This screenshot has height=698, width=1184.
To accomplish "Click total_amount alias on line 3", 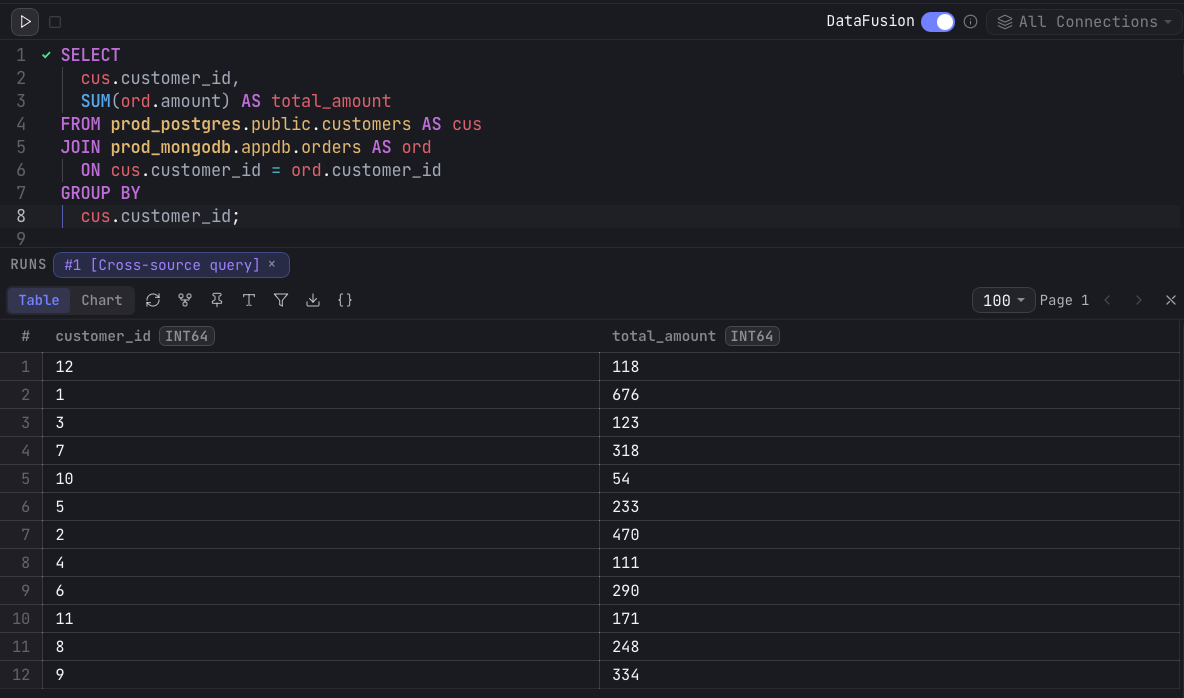I will pyautogui.click(x=331, y=101).
